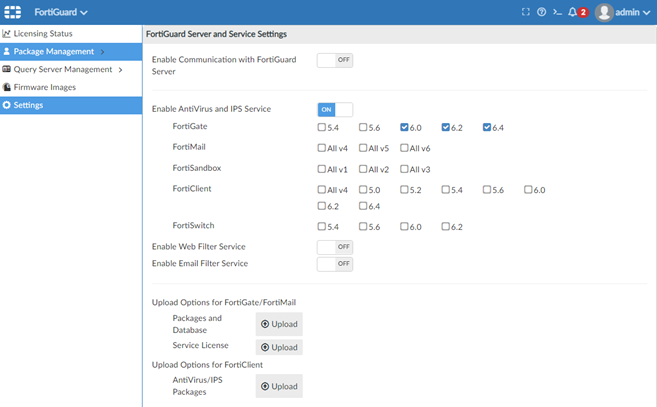Open the Package Management menu item
This screenshot has width=657, height=407.
click(54, 52)
